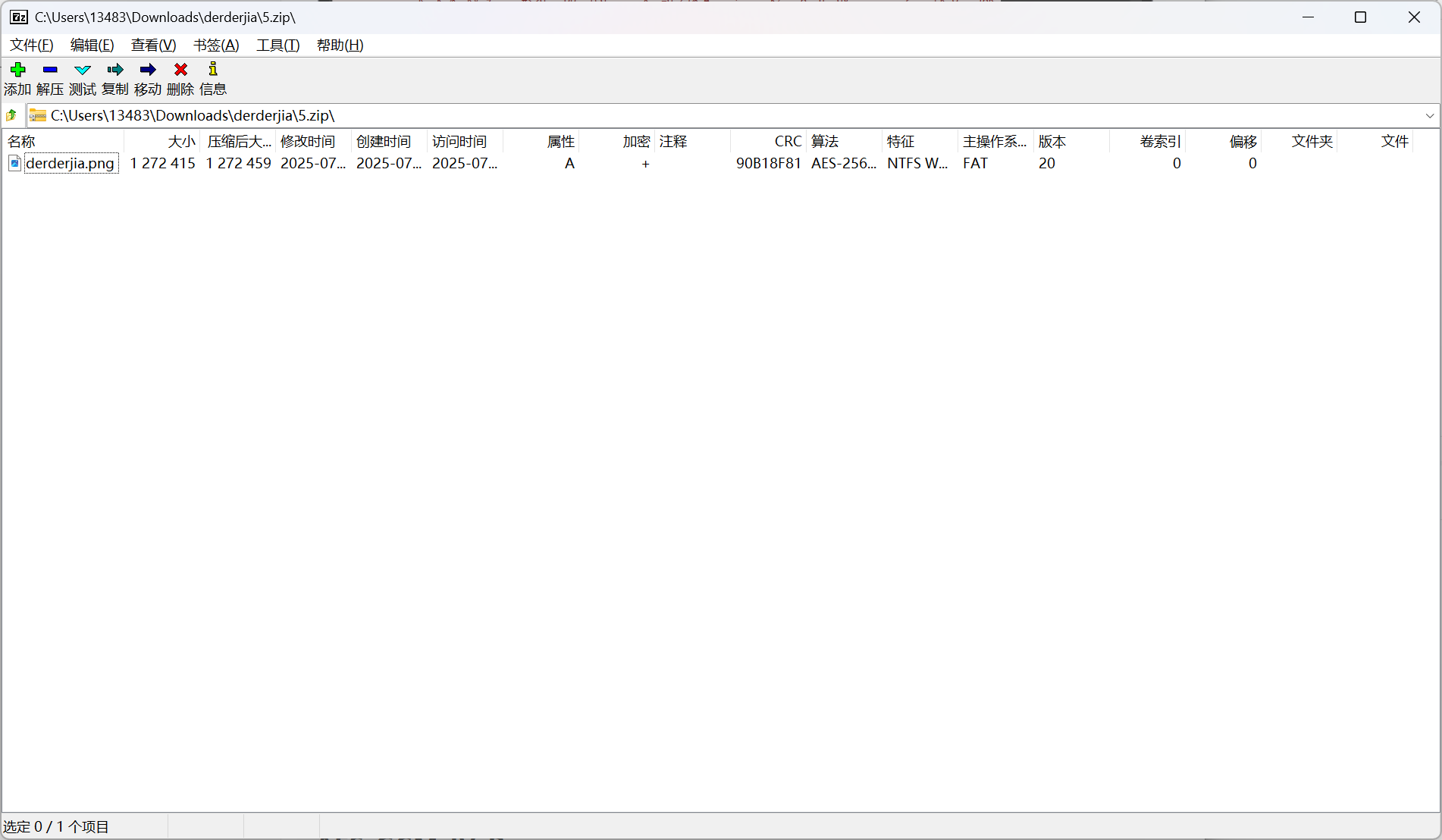Sort by the CRC column header
This screenshot has width=1442, height=840.
[767, 142]
